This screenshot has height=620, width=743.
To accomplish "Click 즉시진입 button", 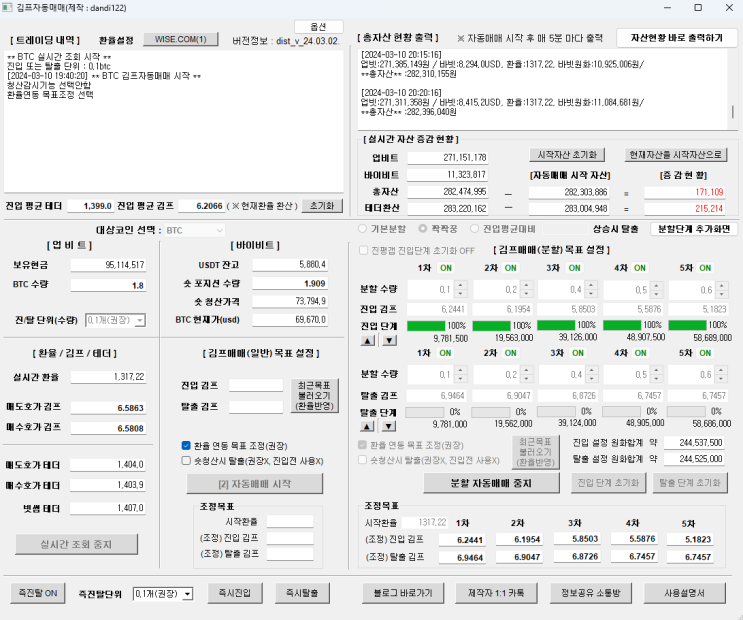I will click(x=235, y=593).
